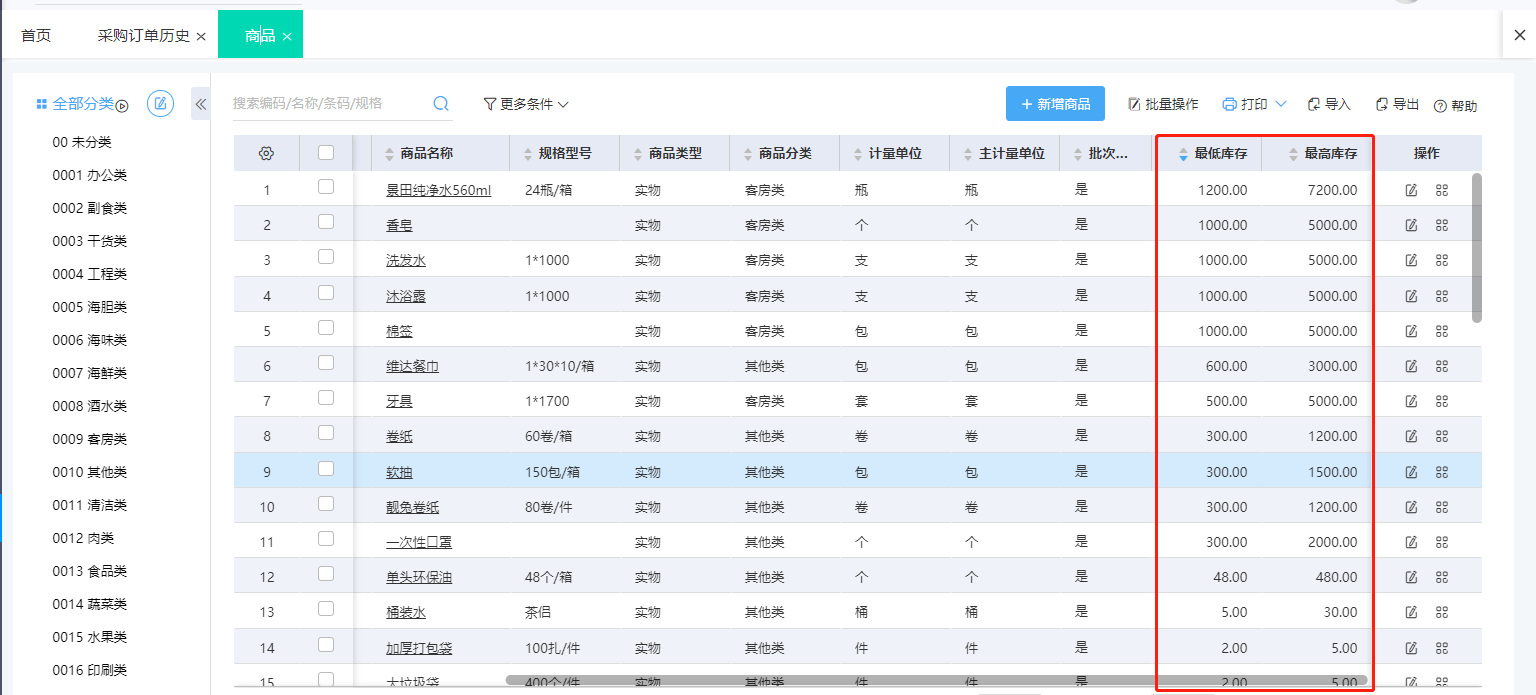Check the box for 棉签 row

(326, 328)
